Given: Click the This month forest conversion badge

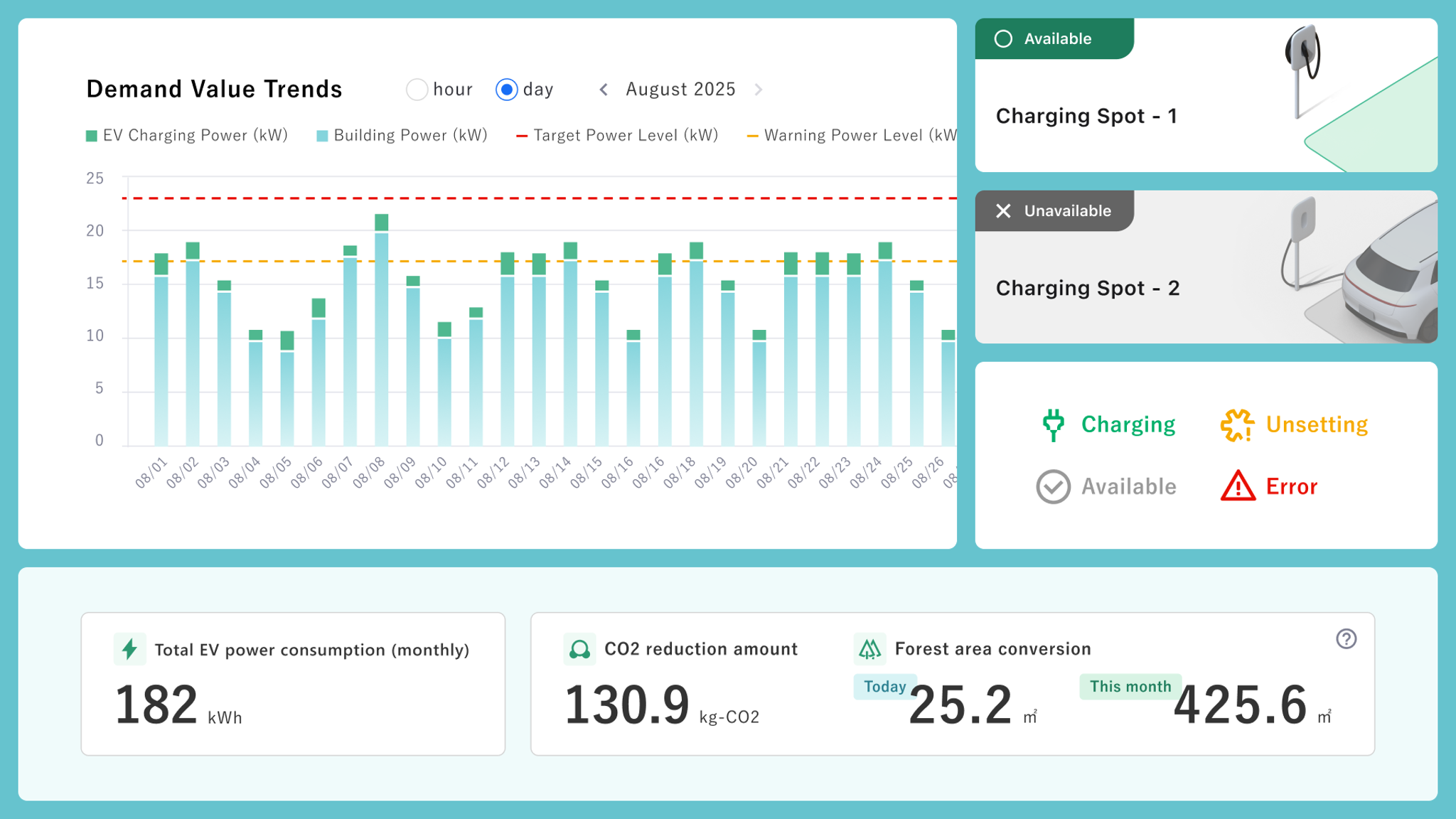Looking at the screenshot, I should point(1130,687).
